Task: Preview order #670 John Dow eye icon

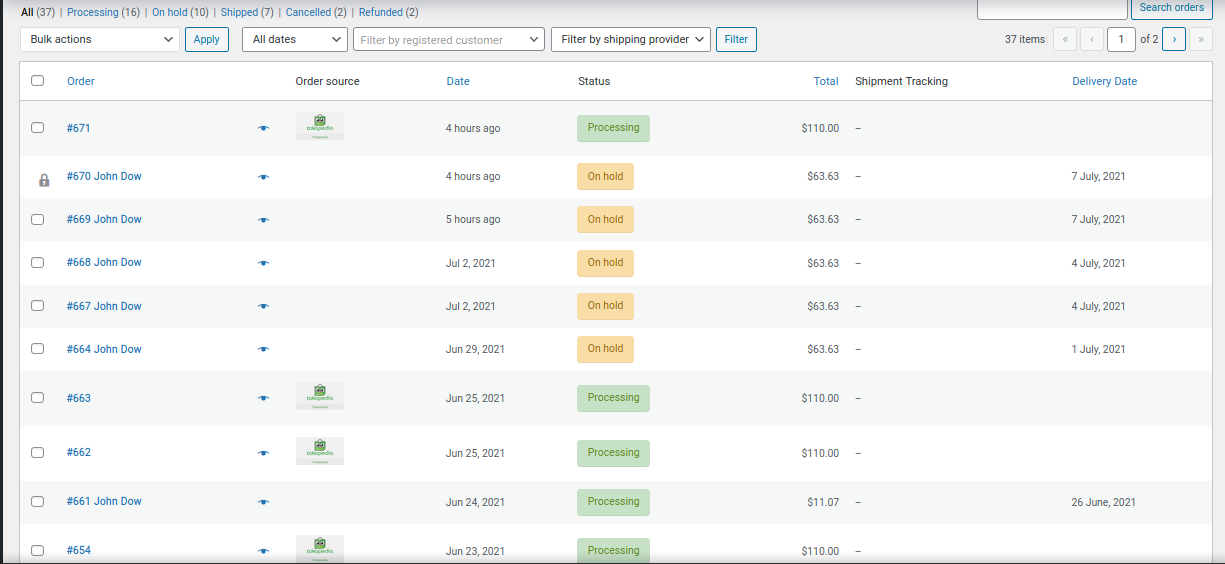Action: click(x=263, y=177)
